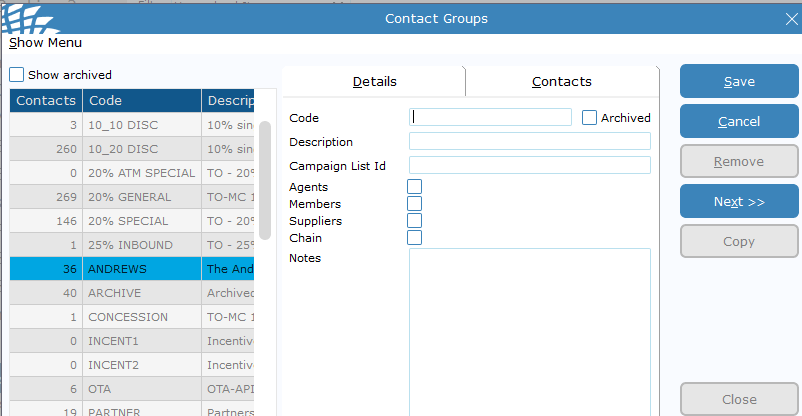Check the Agents checkbox
Screen dimensions: 802x416
click(414, 187)
